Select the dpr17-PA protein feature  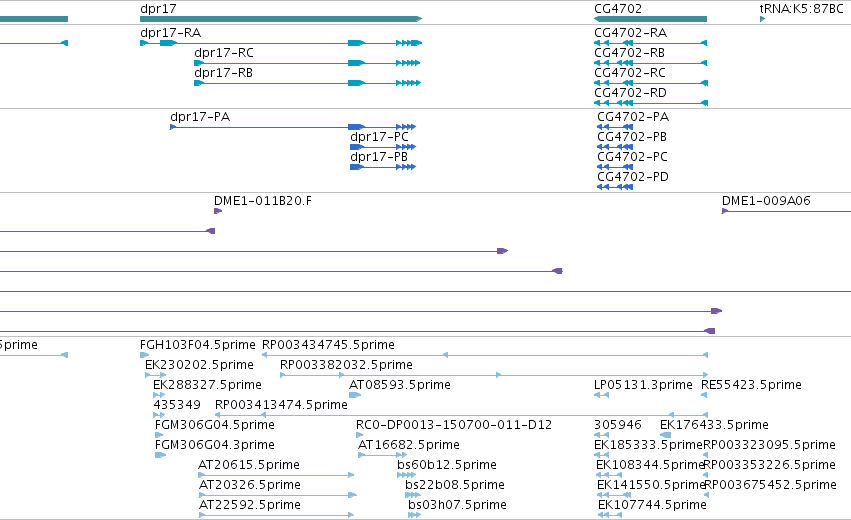[293, 127]
